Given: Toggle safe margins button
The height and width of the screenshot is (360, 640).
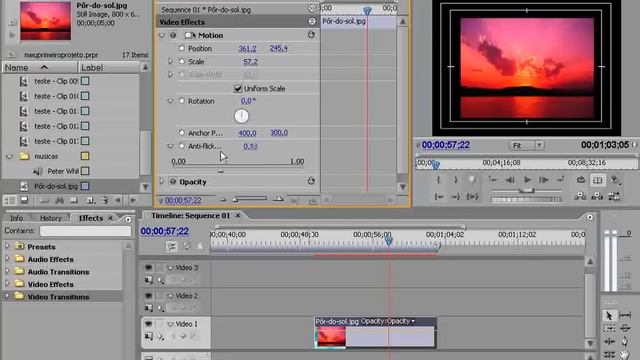Looking at the screenshot, I should click(x=598, y=180).
